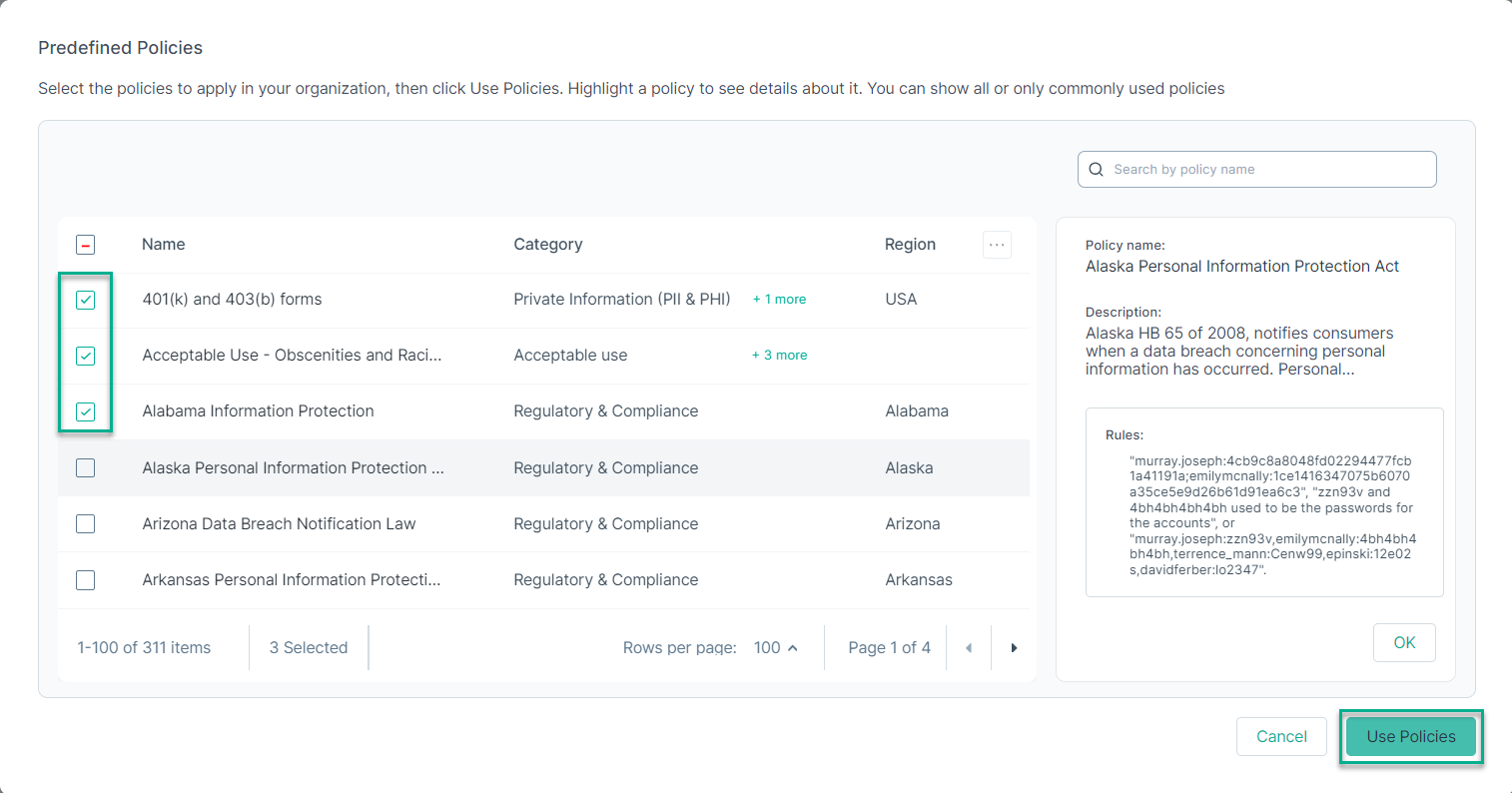Go to the next page arrow
The image size is (1512, 793).
click(1013, 647)
